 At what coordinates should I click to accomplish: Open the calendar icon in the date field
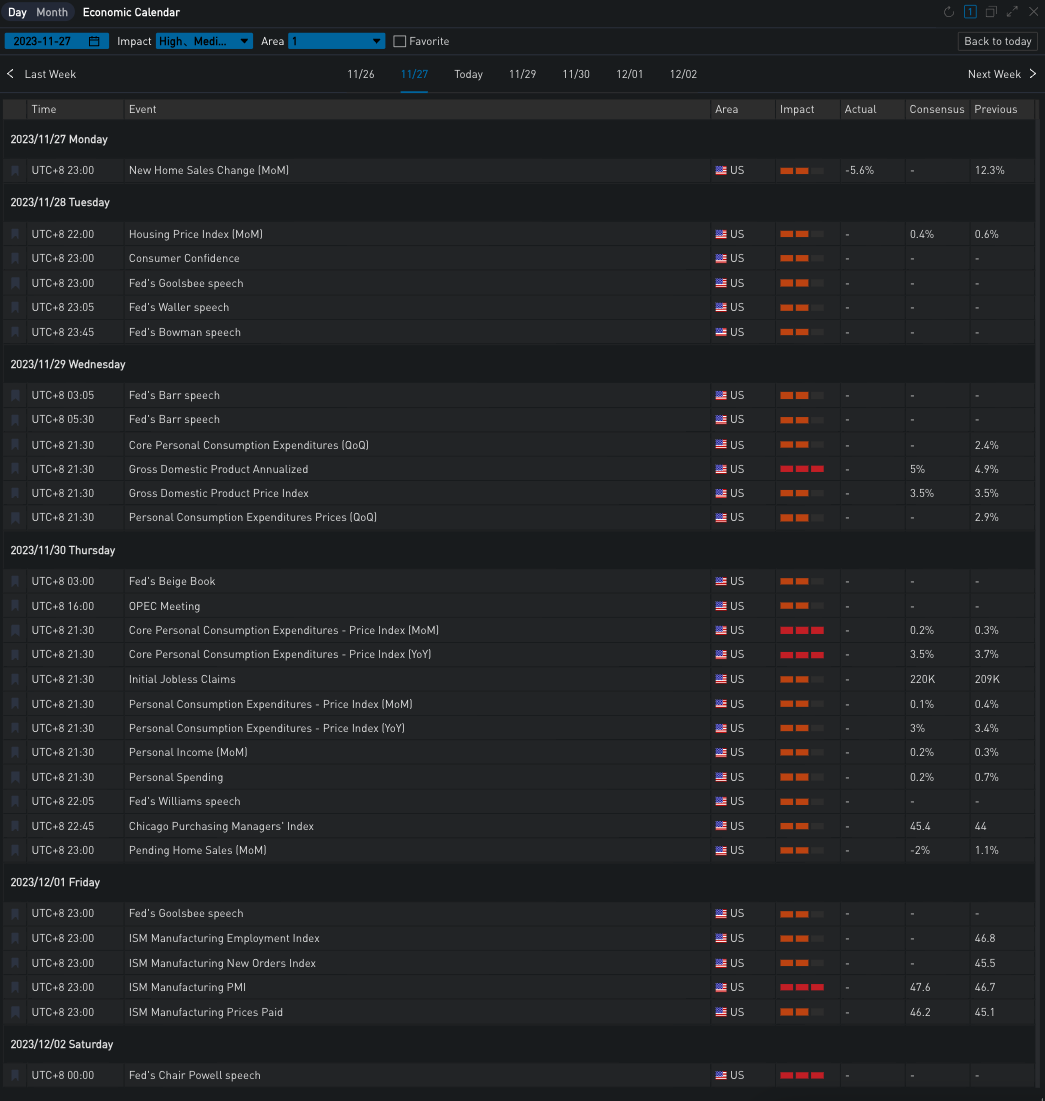tap(94, 41)
